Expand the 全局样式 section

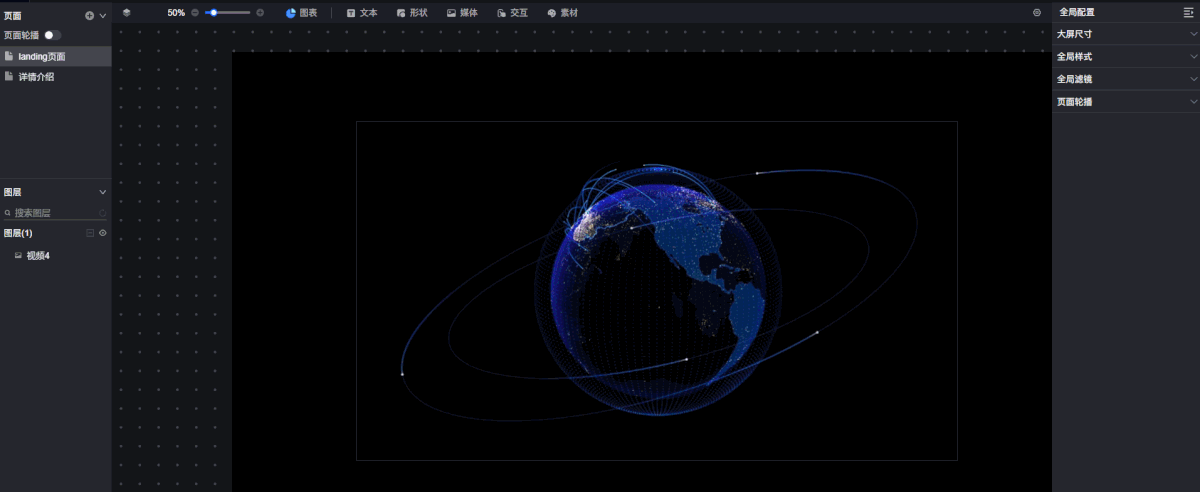click(1125, 57)
